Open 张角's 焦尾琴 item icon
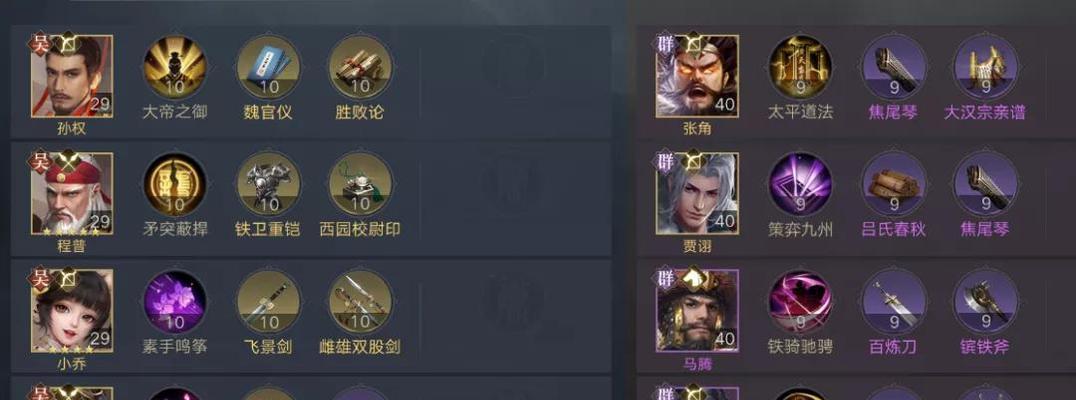Image resolution: width=1076 pixels, height=400 pixels. coord(893,67)
